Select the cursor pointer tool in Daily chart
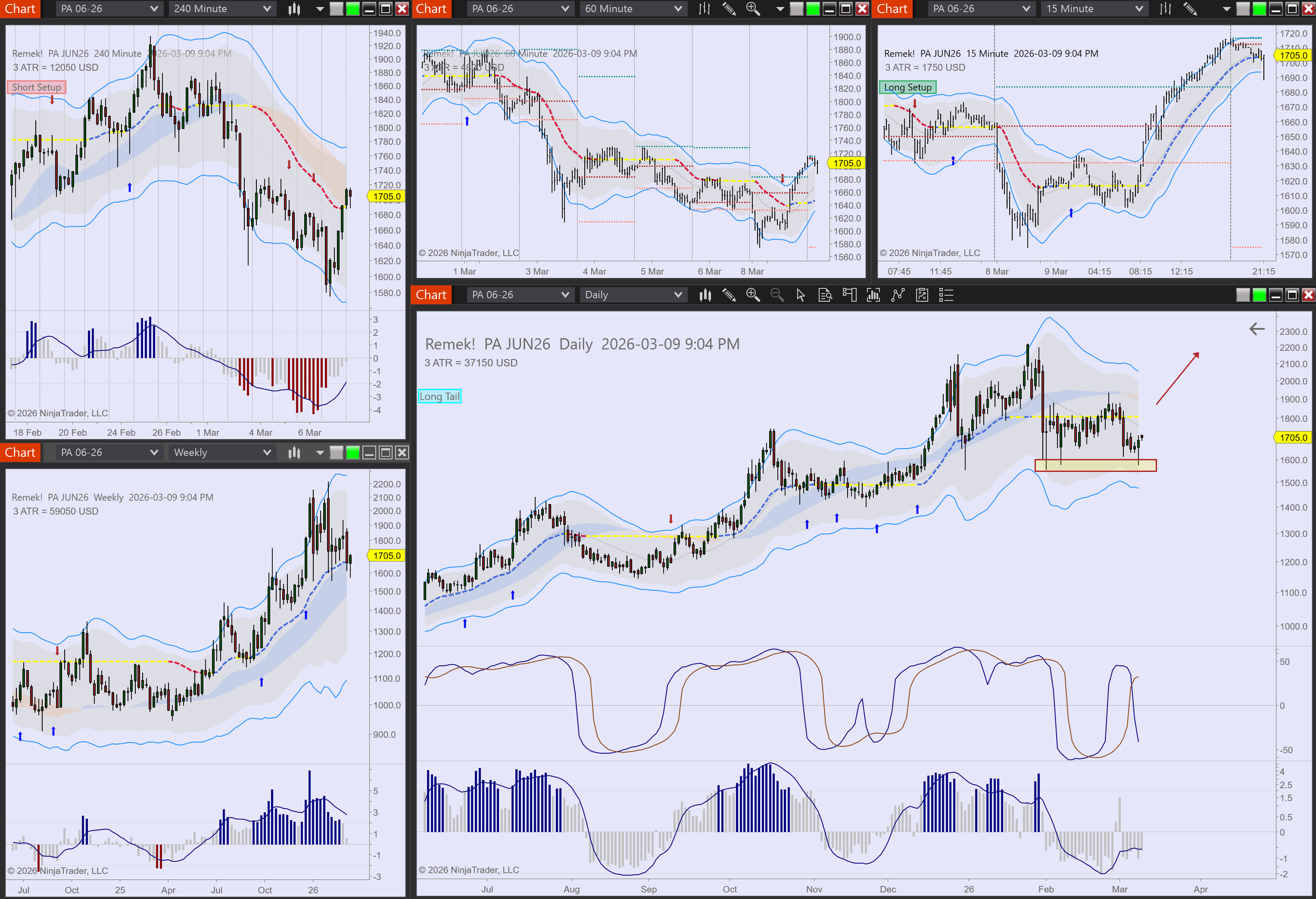Viewport: 1316px width, 899px height. point(801,295)
